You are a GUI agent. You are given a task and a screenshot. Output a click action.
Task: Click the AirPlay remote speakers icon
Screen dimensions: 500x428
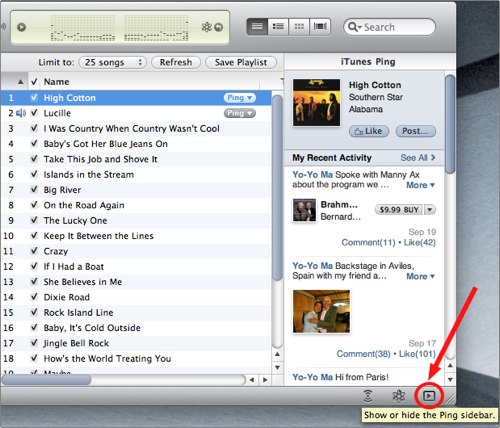tap(368, 396)
